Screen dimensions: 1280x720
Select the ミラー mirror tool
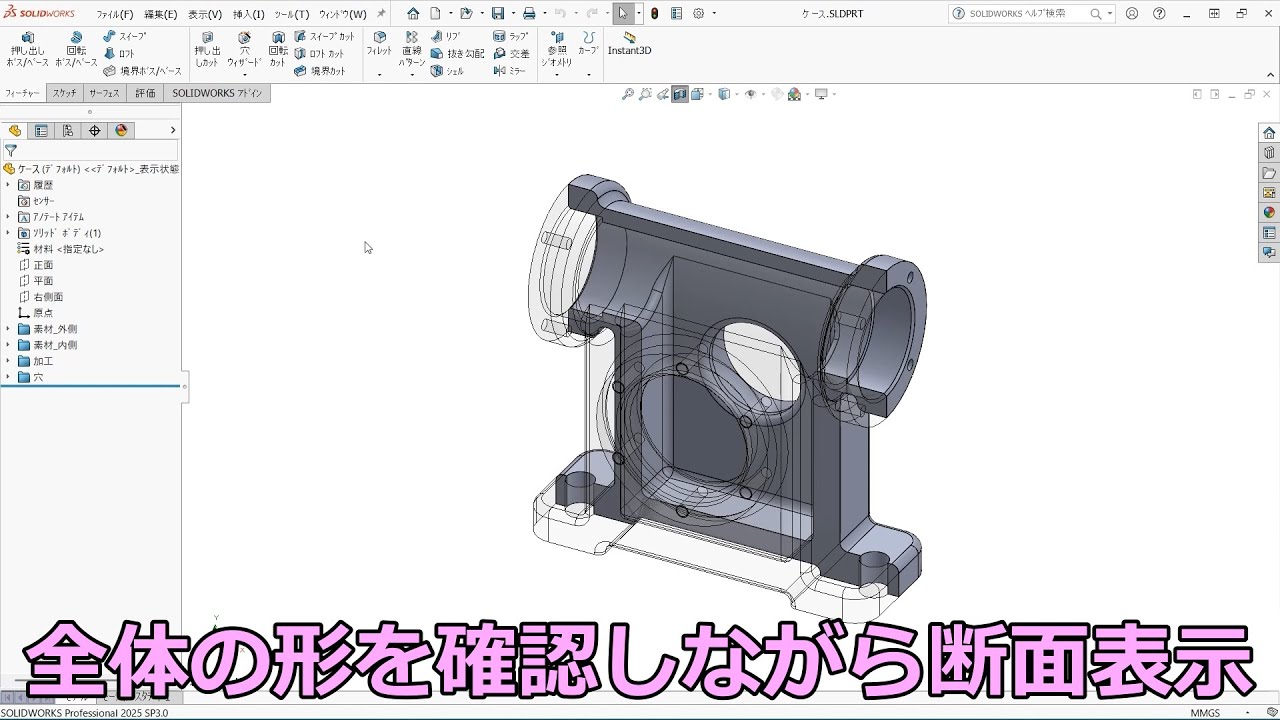pos(510,71)
